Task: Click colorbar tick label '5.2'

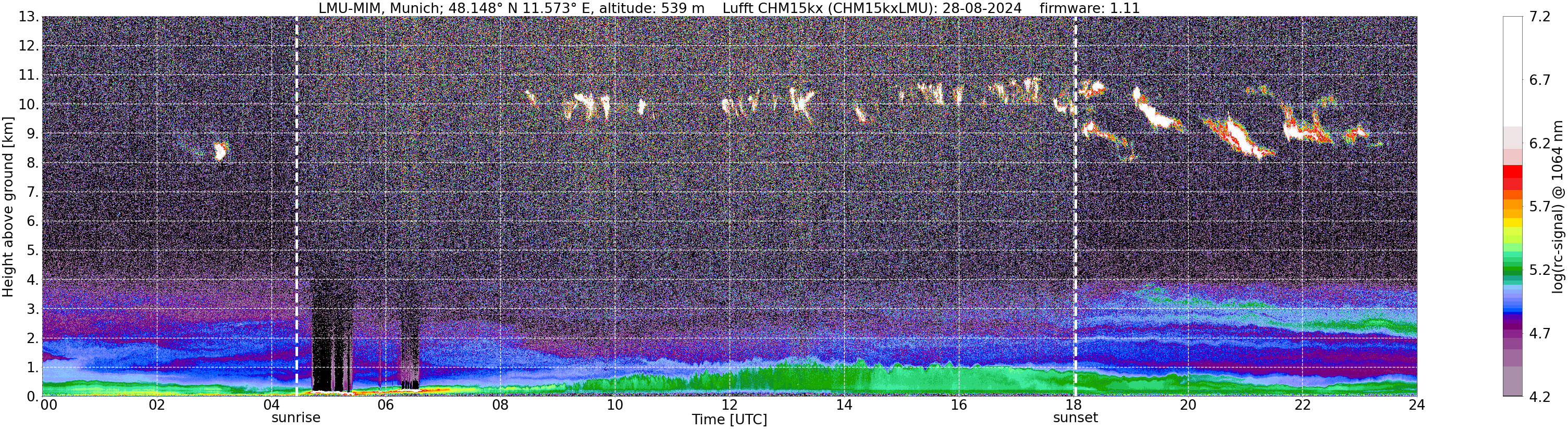Action: click(1540, 270)
